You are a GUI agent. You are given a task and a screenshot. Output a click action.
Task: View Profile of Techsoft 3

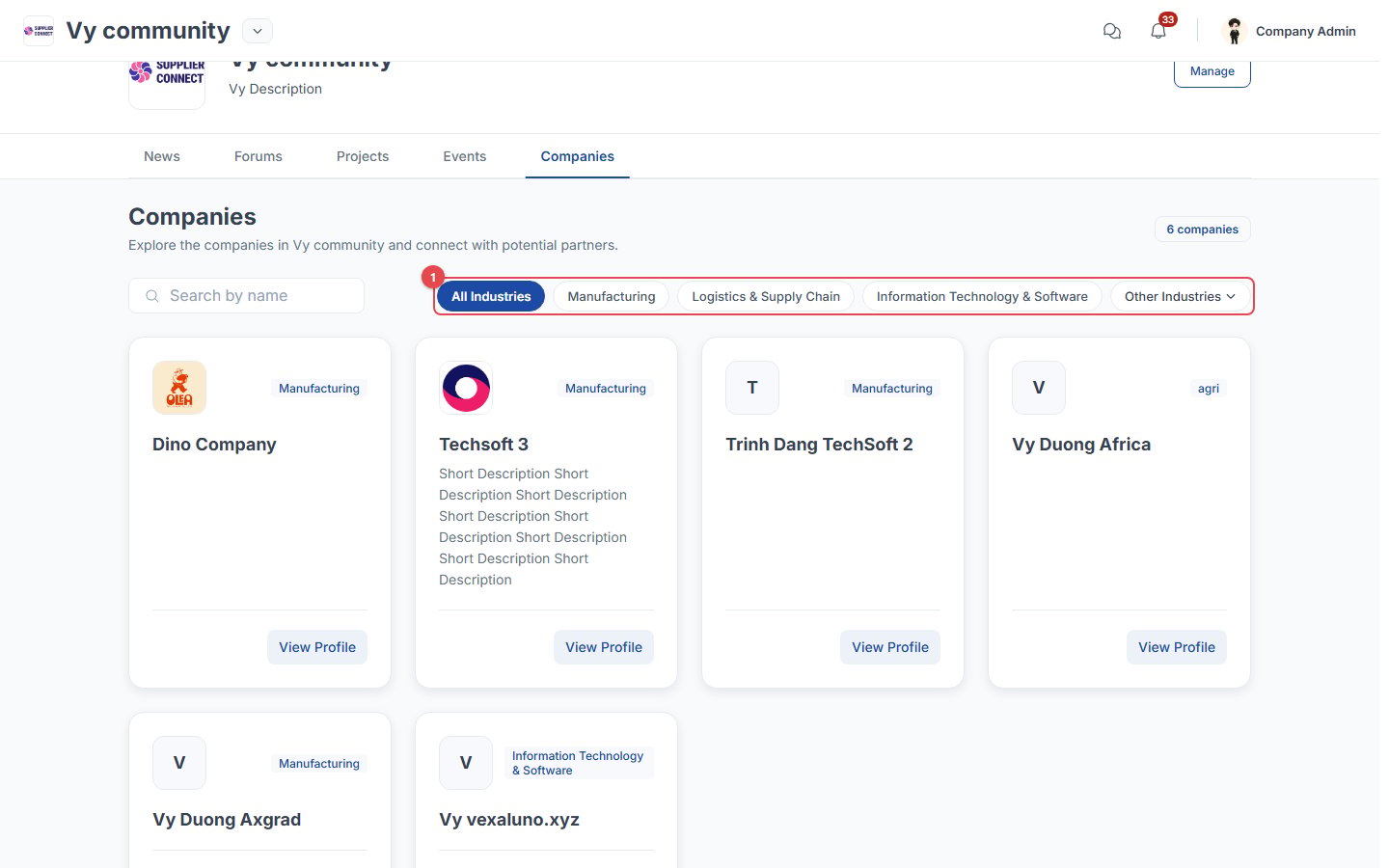[x=604, y=647]
